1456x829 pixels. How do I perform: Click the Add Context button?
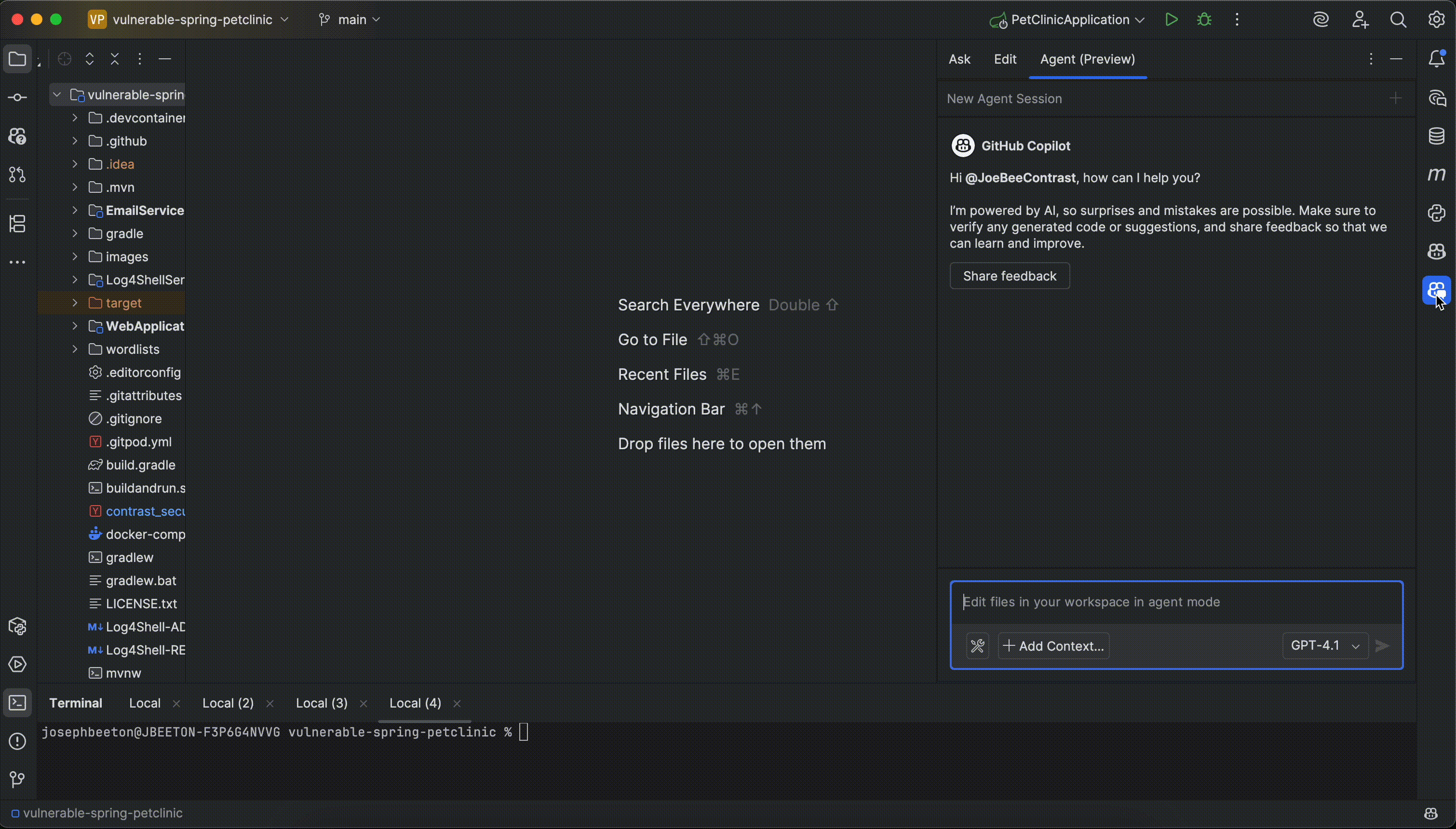tap(1053, 646)
